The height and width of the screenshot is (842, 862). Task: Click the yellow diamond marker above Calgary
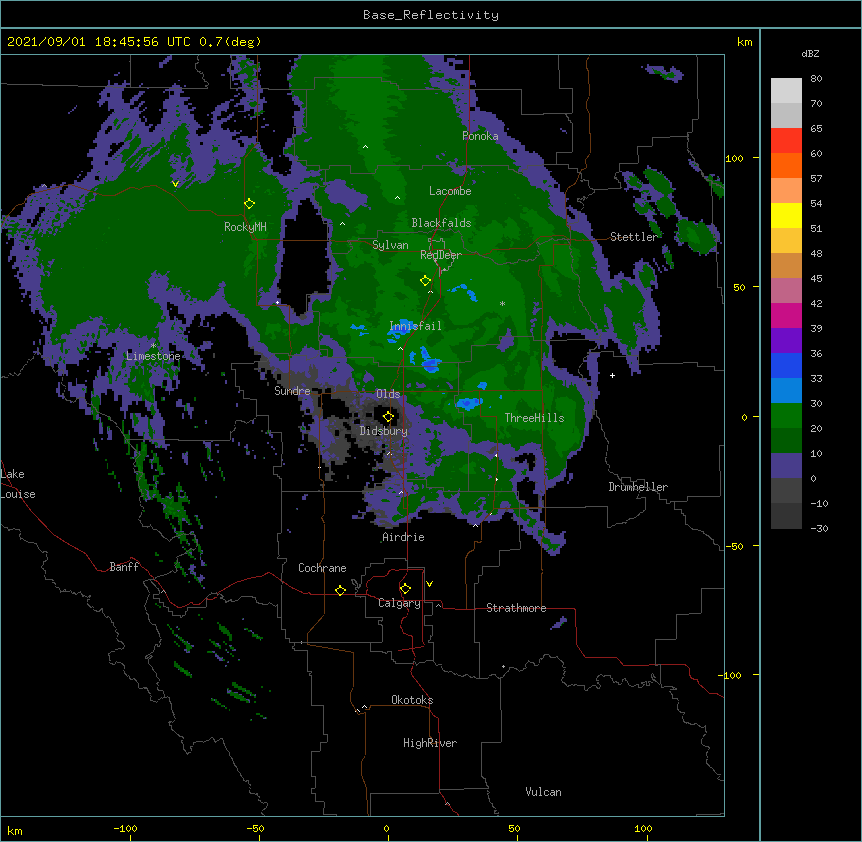(x=405, y=589)
